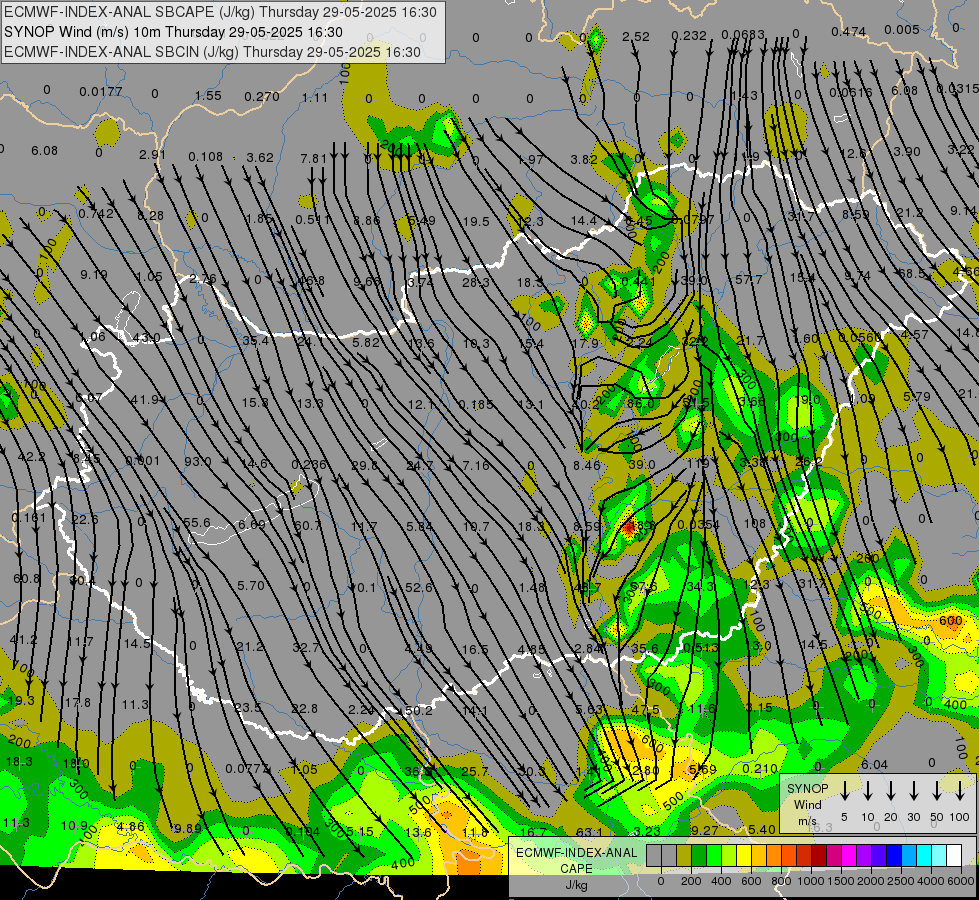The width and height of the screenshot is (979, 900).
Task: Select the bright magenta CAPE legend swatch
Action: coord(849,856)
